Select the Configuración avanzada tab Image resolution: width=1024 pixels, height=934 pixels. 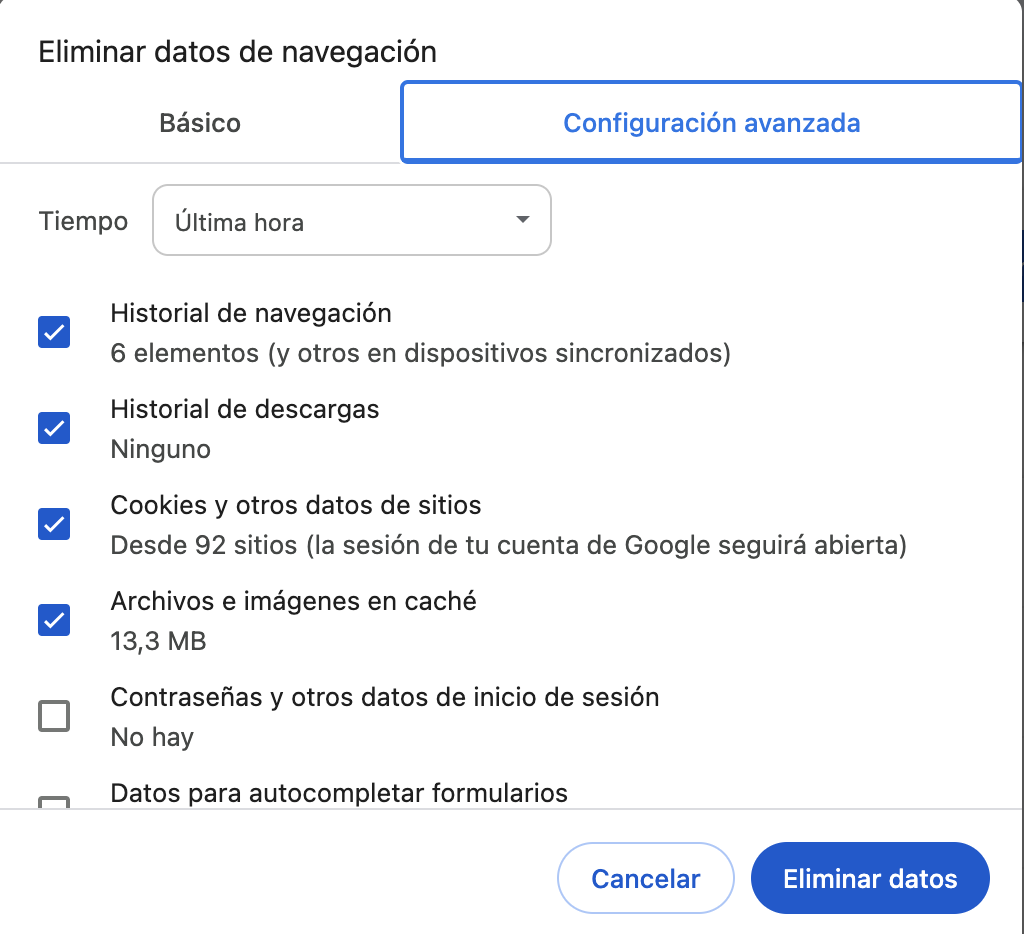click(711, 122)
